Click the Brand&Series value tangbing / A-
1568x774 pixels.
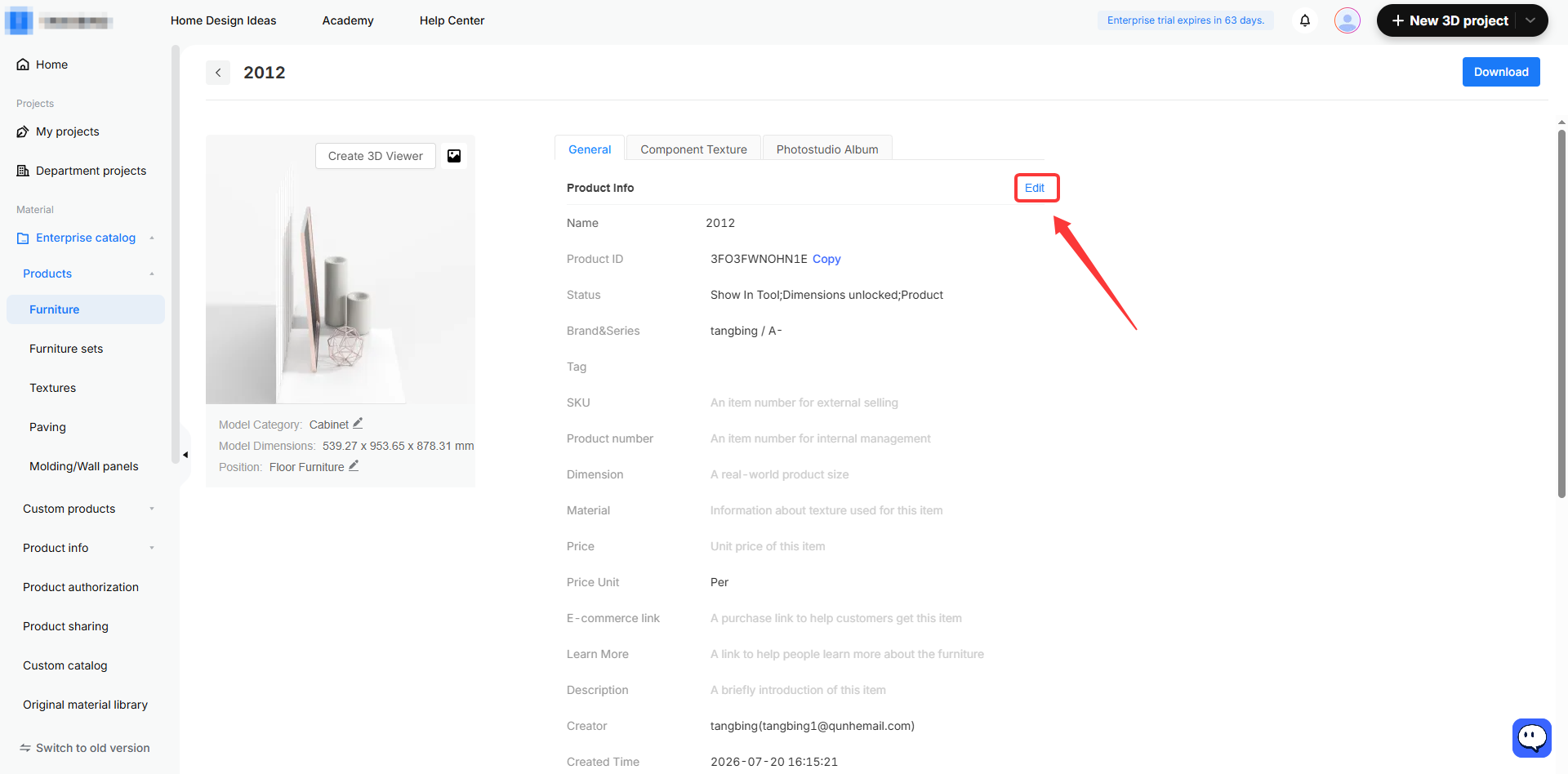pos(746,331)
